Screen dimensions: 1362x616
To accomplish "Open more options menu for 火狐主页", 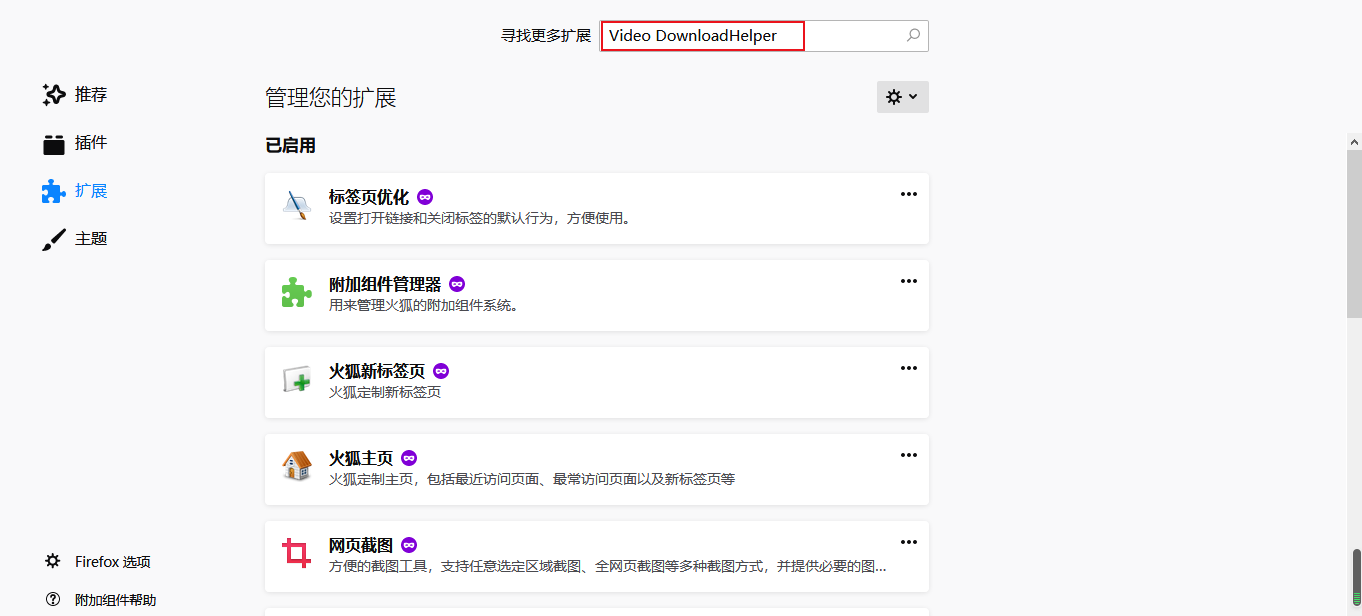I will click(909, 455).
